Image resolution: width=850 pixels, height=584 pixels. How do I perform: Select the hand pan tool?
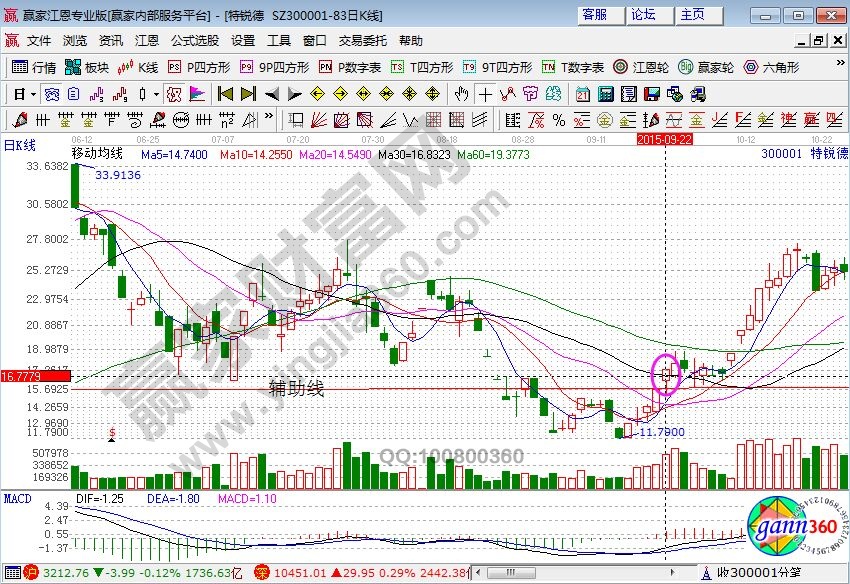pos(461,94)
